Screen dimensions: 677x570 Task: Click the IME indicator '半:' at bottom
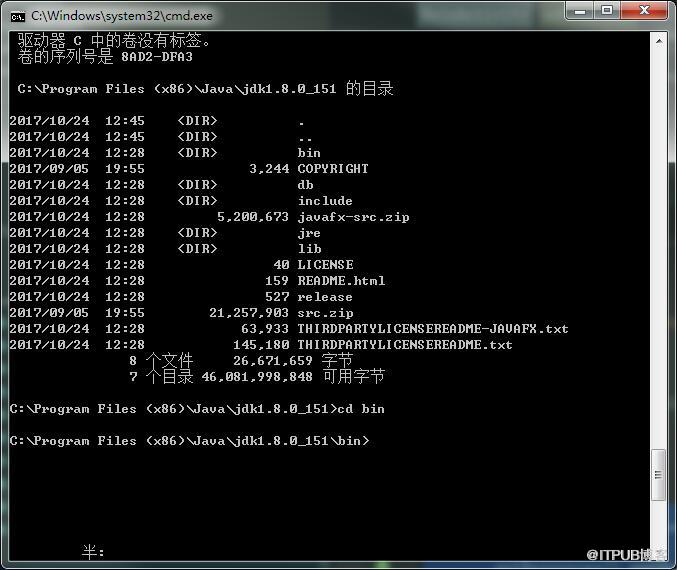[x=93, y=552]
